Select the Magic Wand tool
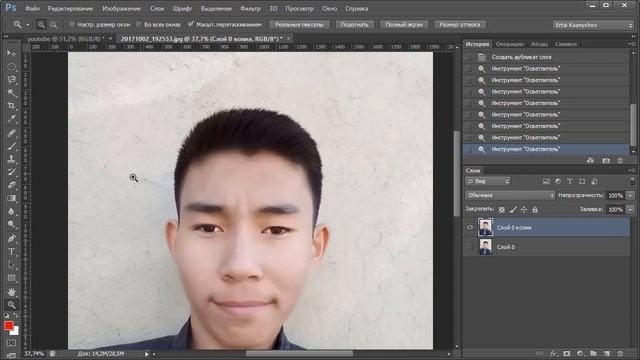640x360 pixels. point(11,93)
